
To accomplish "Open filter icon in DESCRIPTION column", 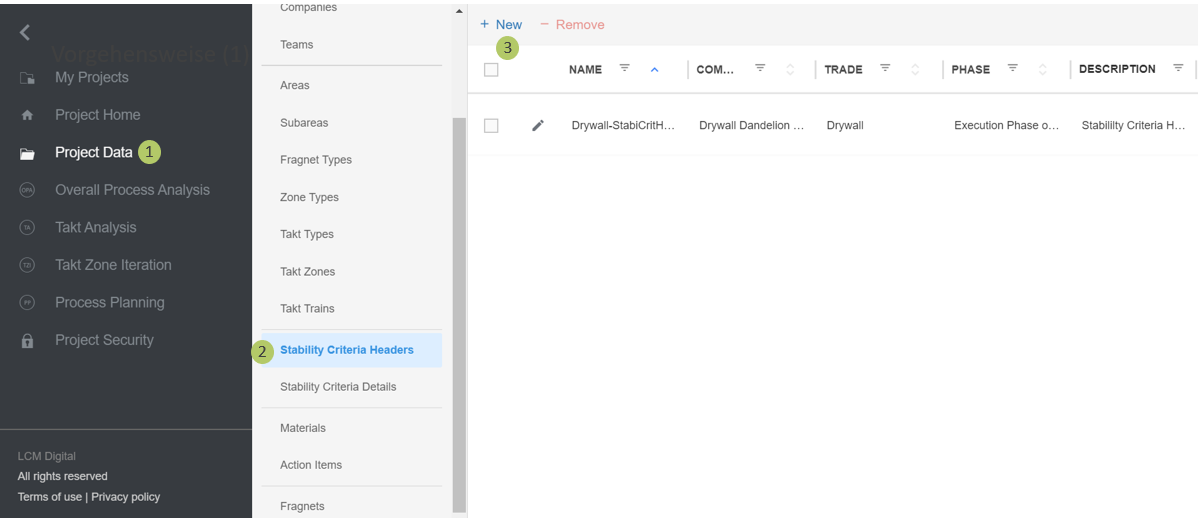I will point(1178,69).
